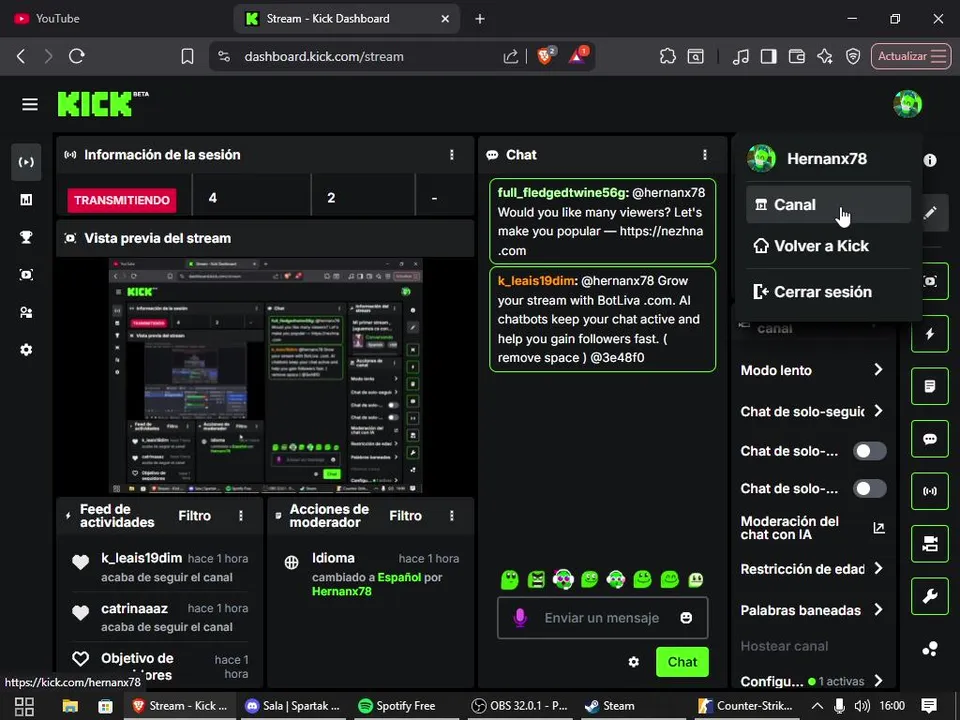This screenshot has height=720, width=960.
Task: Open the Chat panel three-dot menu
Action: [x=705, y=155]
